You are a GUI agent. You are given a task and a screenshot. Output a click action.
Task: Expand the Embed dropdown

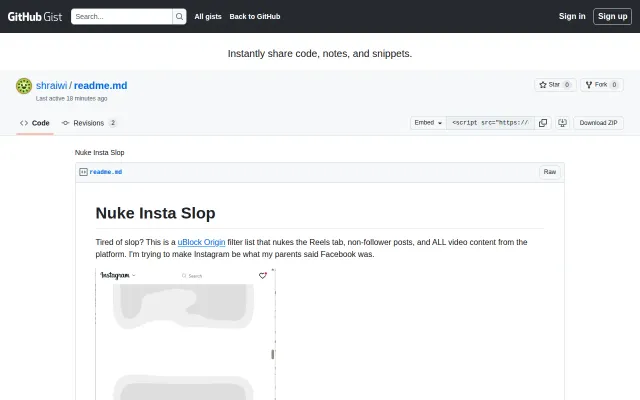(x=428, y=123)
